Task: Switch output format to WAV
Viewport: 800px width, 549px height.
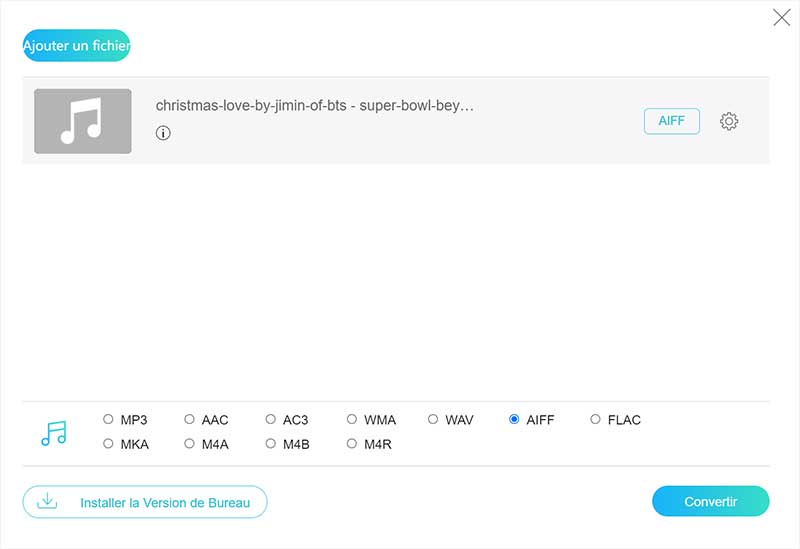Action: [x=433, y=420]
